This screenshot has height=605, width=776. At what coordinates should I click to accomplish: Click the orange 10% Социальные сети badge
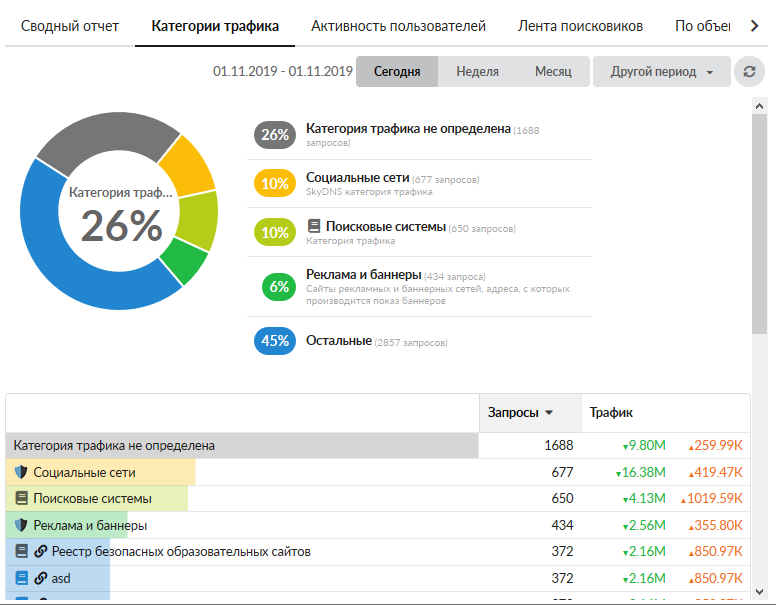click(274, 184)
